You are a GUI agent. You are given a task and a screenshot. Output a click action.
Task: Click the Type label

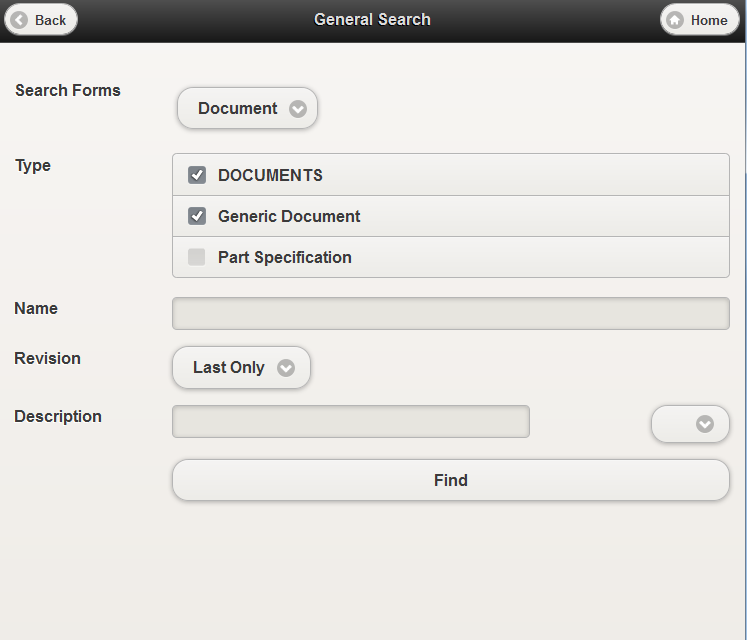point(33,165)
